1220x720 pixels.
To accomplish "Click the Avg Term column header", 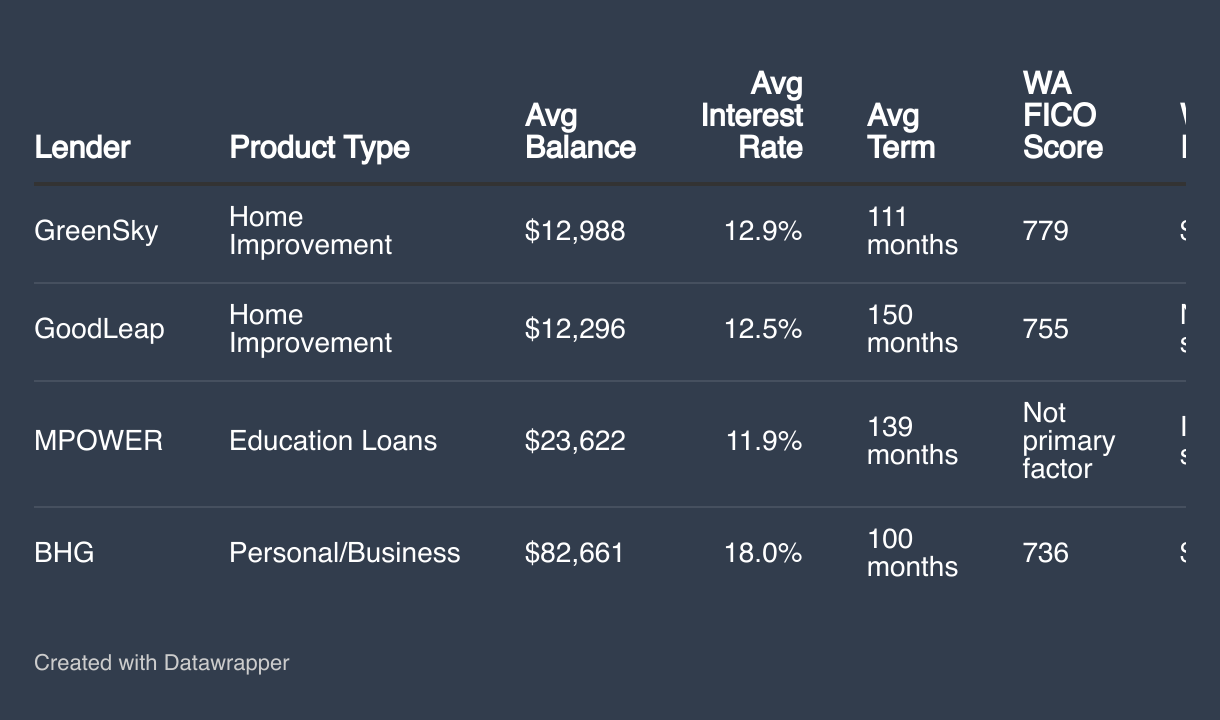I will tap(900, 131).
